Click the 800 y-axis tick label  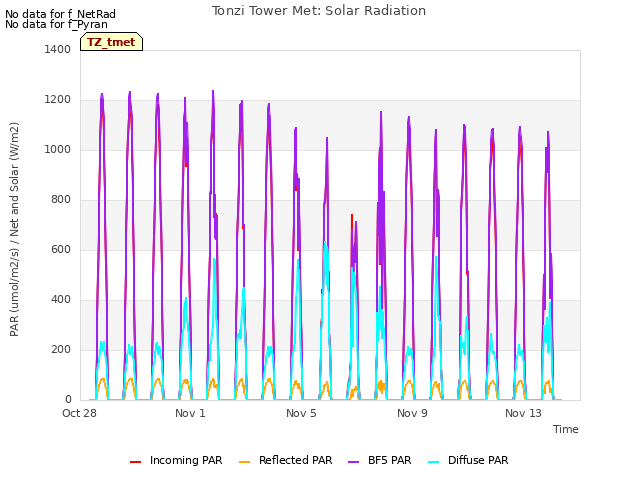coord(61,200)
